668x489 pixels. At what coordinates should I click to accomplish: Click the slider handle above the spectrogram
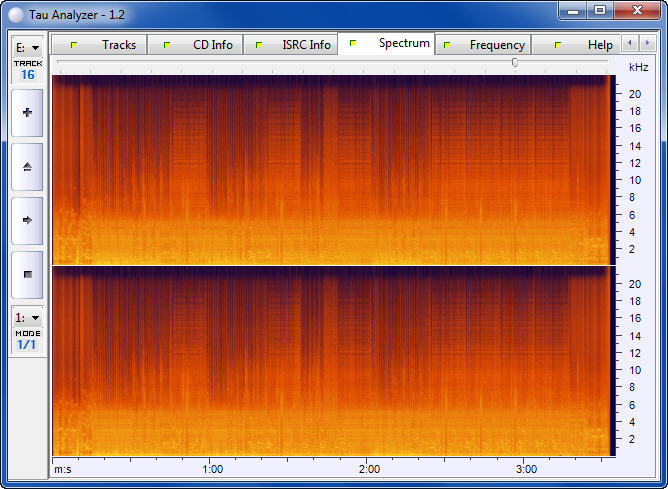coord(515,62)
